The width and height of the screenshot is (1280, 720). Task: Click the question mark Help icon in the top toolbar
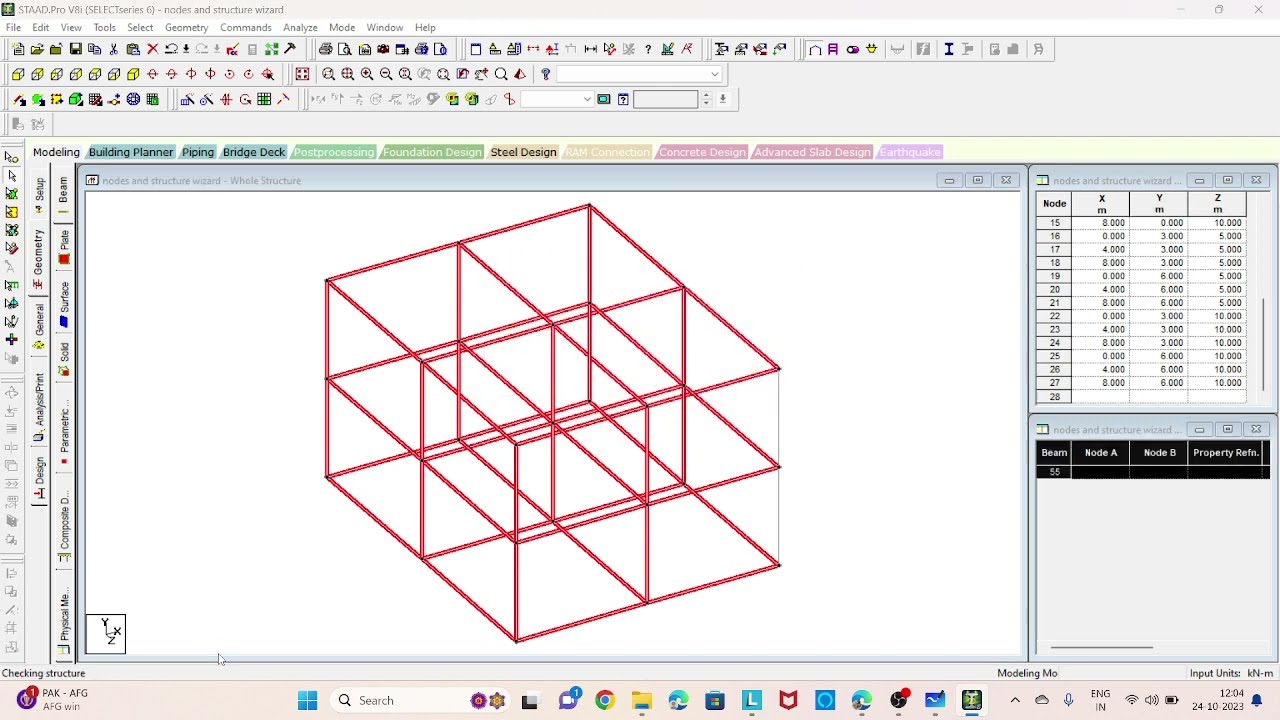click(x=648, y=49)
